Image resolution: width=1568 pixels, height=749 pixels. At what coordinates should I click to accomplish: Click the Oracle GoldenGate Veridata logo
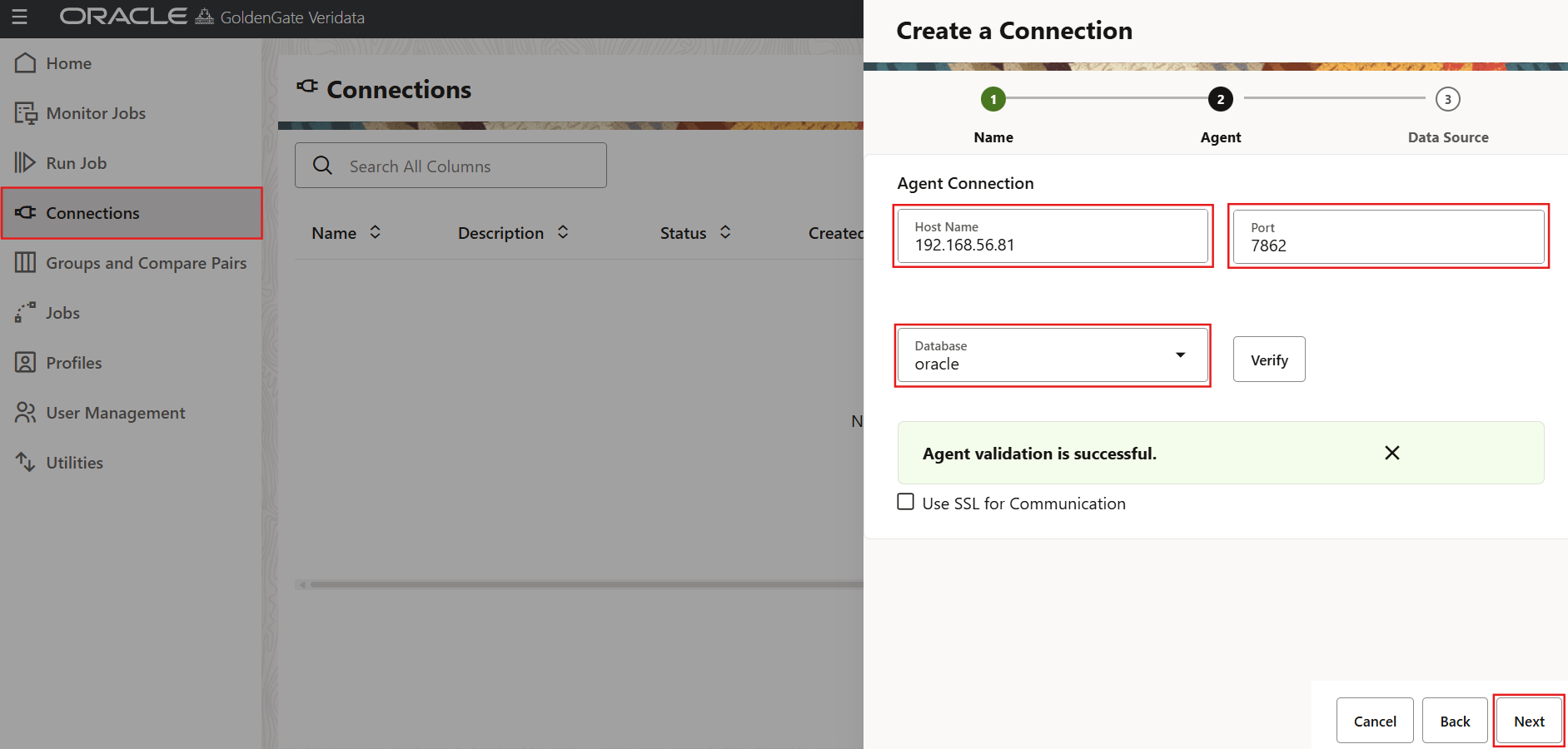tap(212, 17)
